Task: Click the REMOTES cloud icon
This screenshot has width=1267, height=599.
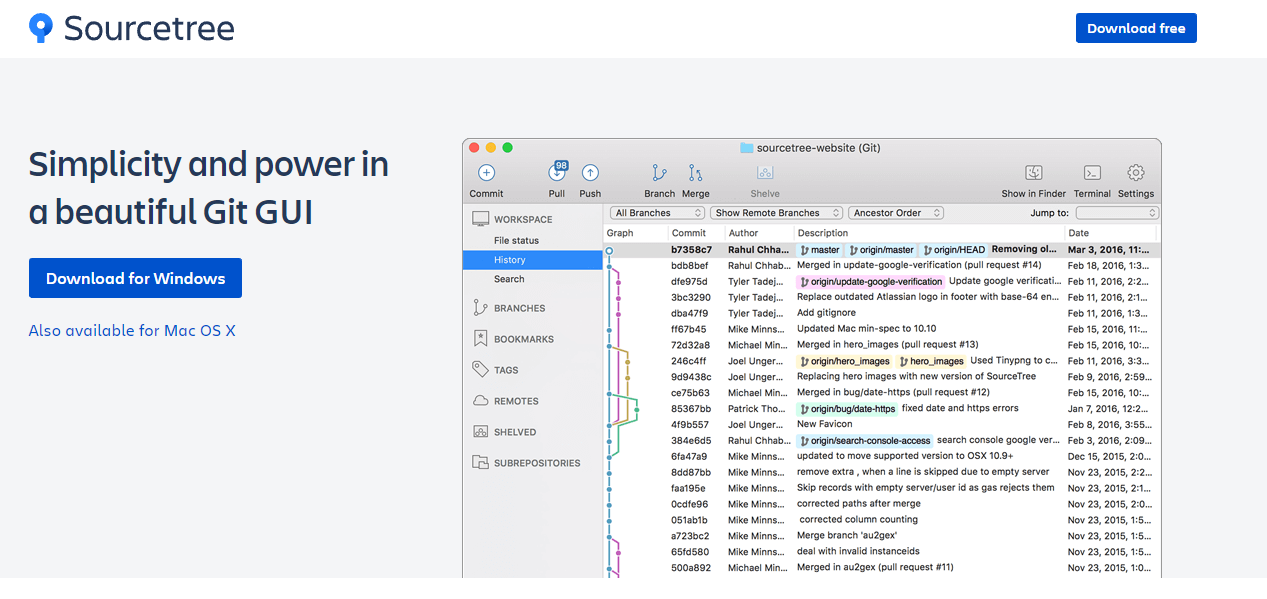Action: pos(480,401)
